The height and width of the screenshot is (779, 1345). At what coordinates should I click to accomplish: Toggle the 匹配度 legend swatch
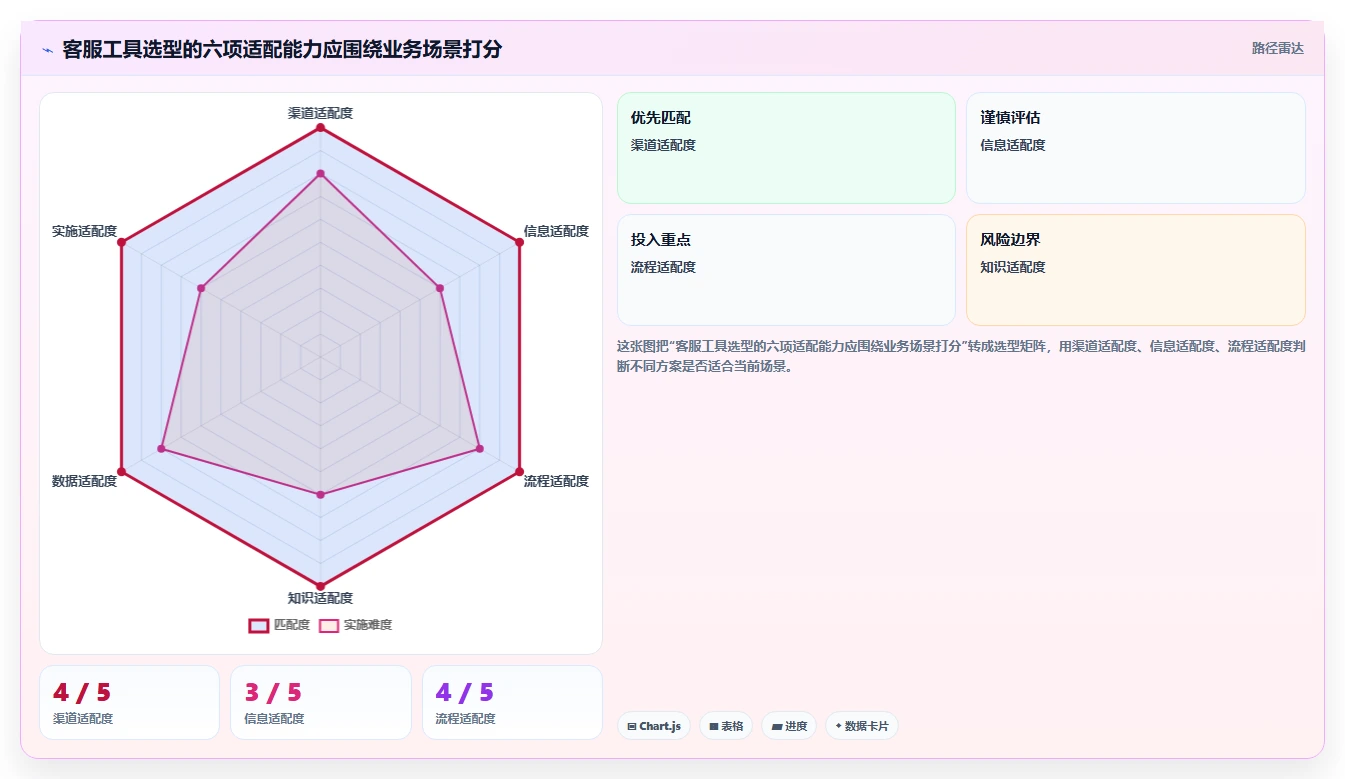tap(259, 625)
